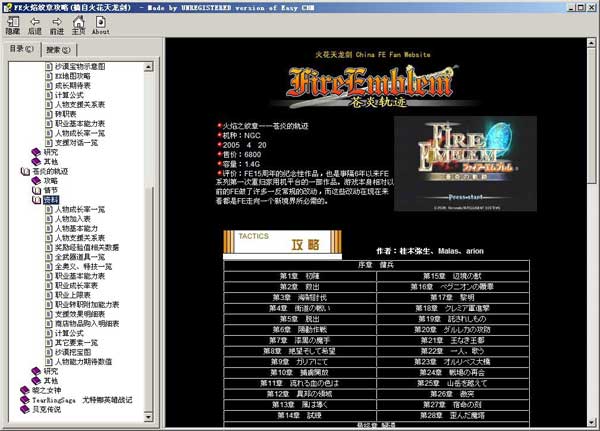600x431 pixels.
Task: Click page icon beside 职业上限表
Action: pos(49,295)
